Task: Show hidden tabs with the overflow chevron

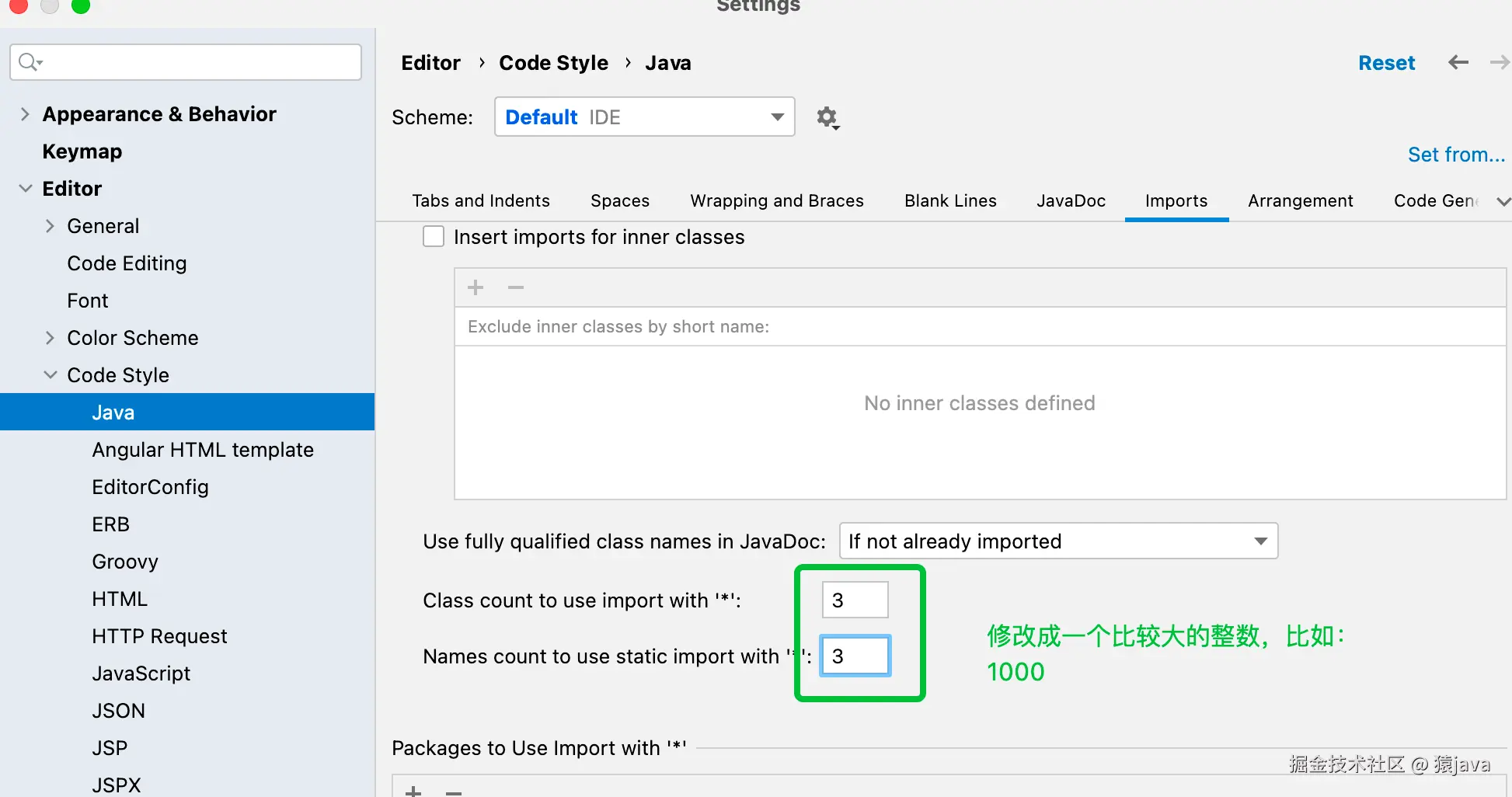Action: click(1503, 201)
